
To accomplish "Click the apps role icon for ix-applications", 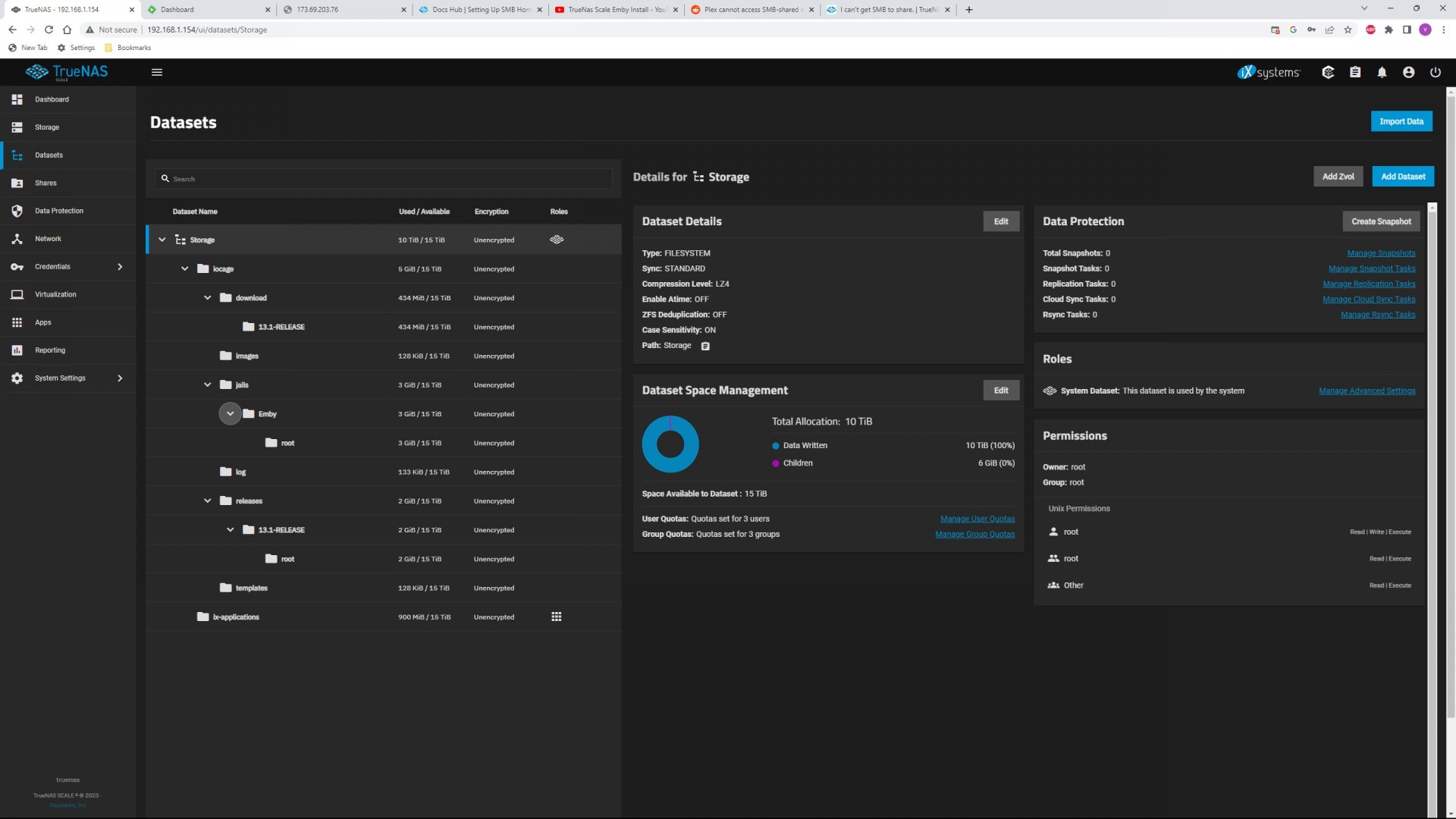I will (557, 617).
